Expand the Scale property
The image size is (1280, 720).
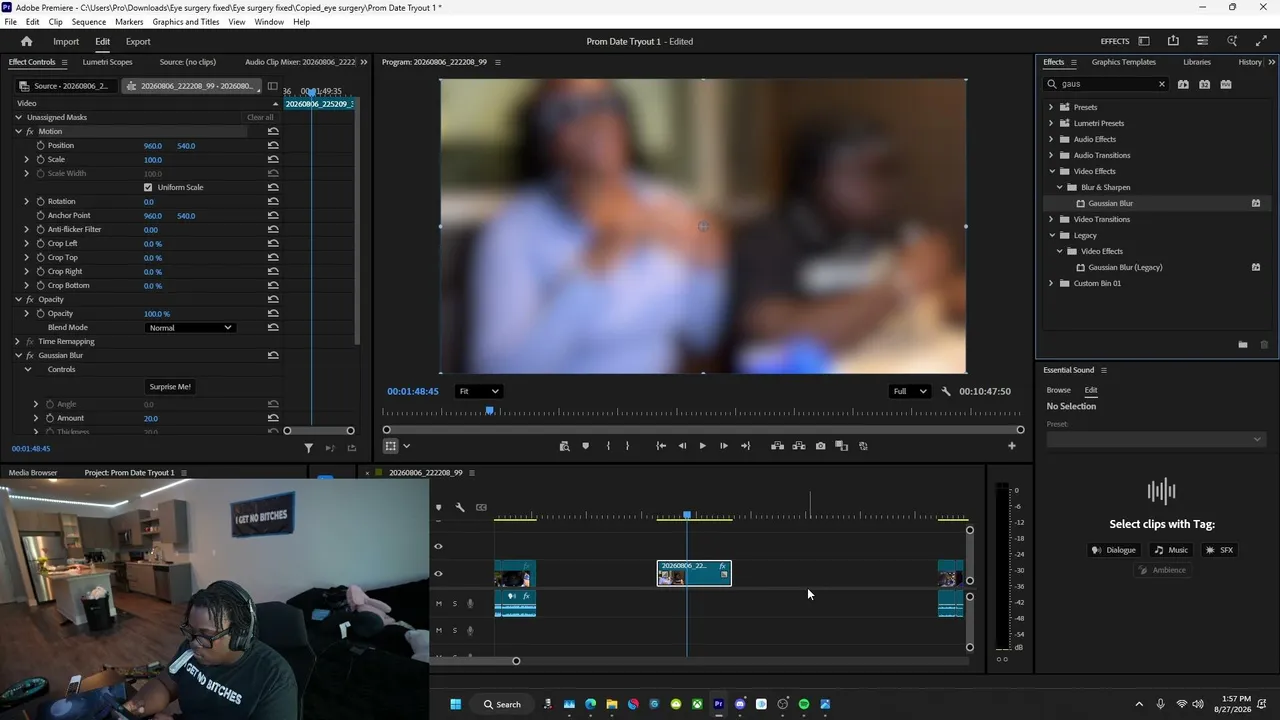click(x=27, y=160)
